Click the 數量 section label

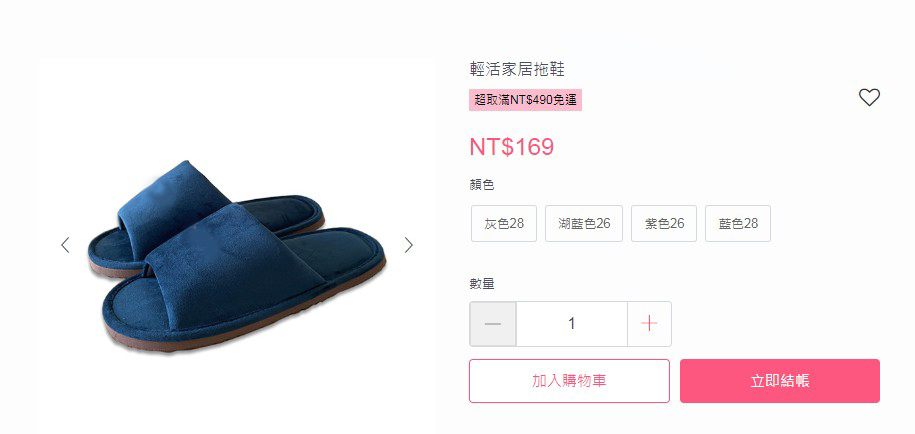point(482,284)
